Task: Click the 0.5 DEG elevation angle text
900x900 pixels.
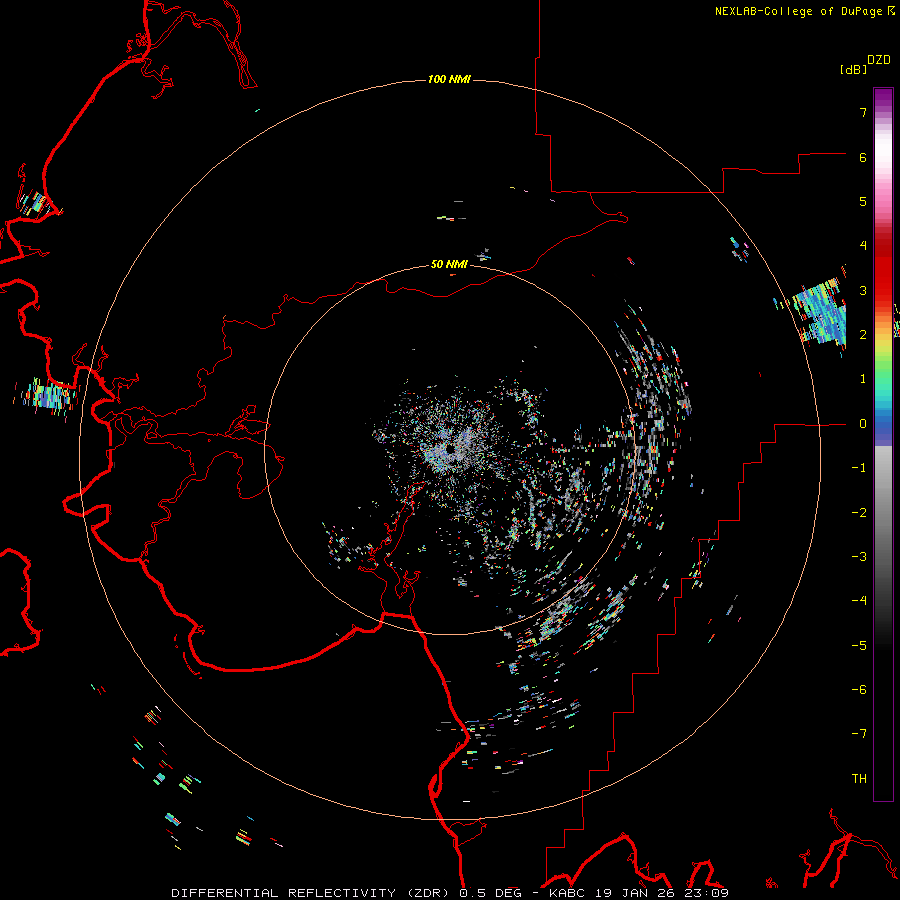Action: pos(490,893)
